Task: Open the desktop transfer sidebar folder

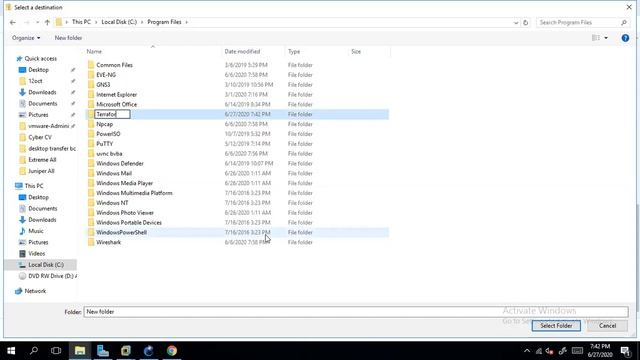Action: [52, 149]
